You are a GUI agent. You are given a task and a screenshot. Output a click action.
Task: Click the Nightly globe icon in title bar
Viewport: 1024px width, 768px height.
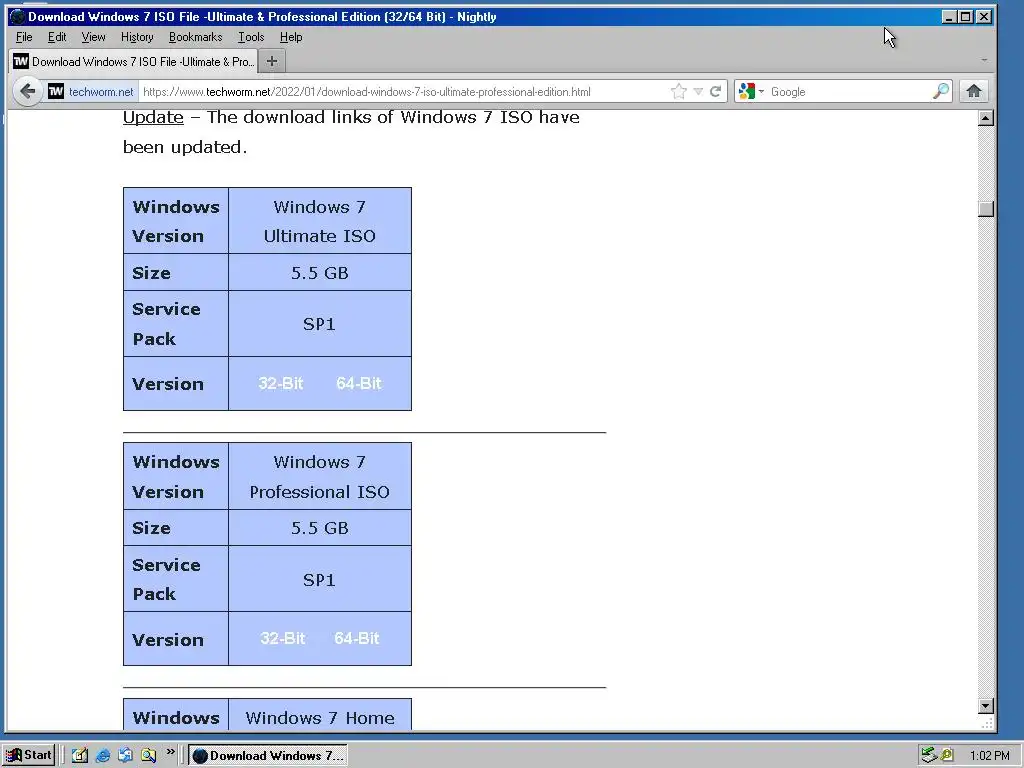tap(18, 17)
